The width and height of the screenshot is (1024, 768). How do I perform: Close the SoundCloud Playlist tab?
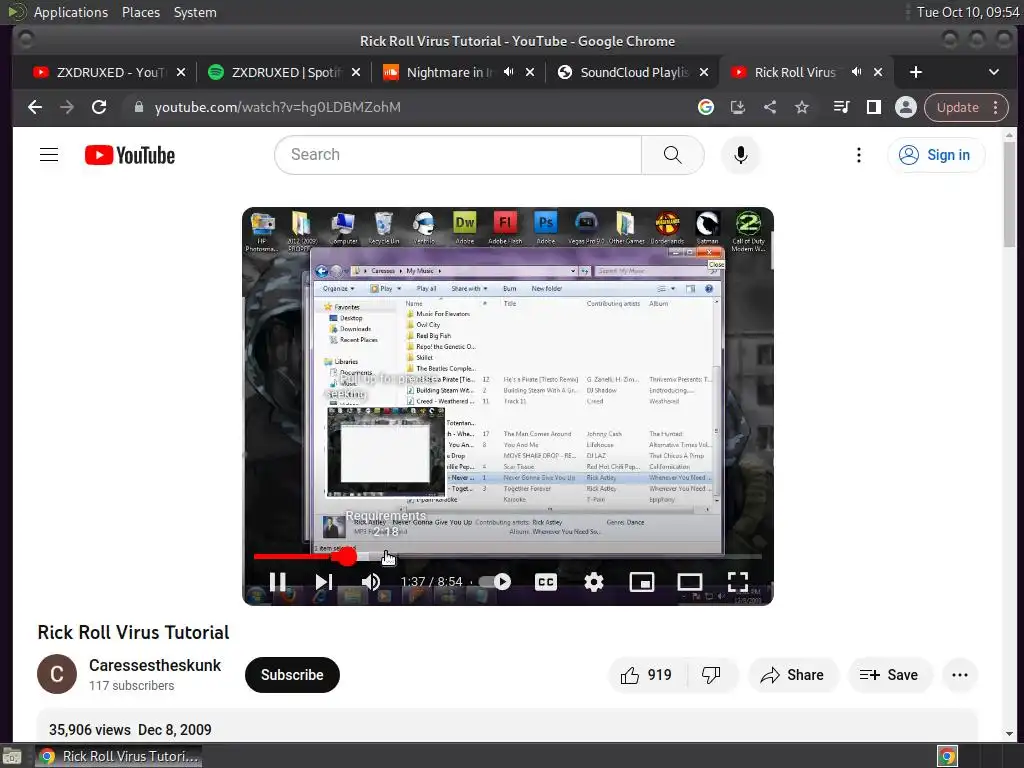pos(704,72)
